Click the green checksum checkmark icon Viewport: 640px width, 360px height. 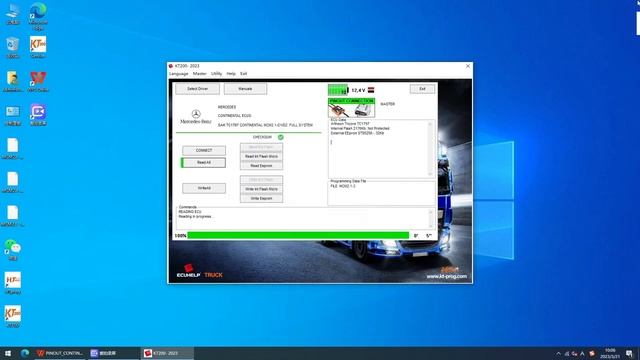(x=280, y=137)
